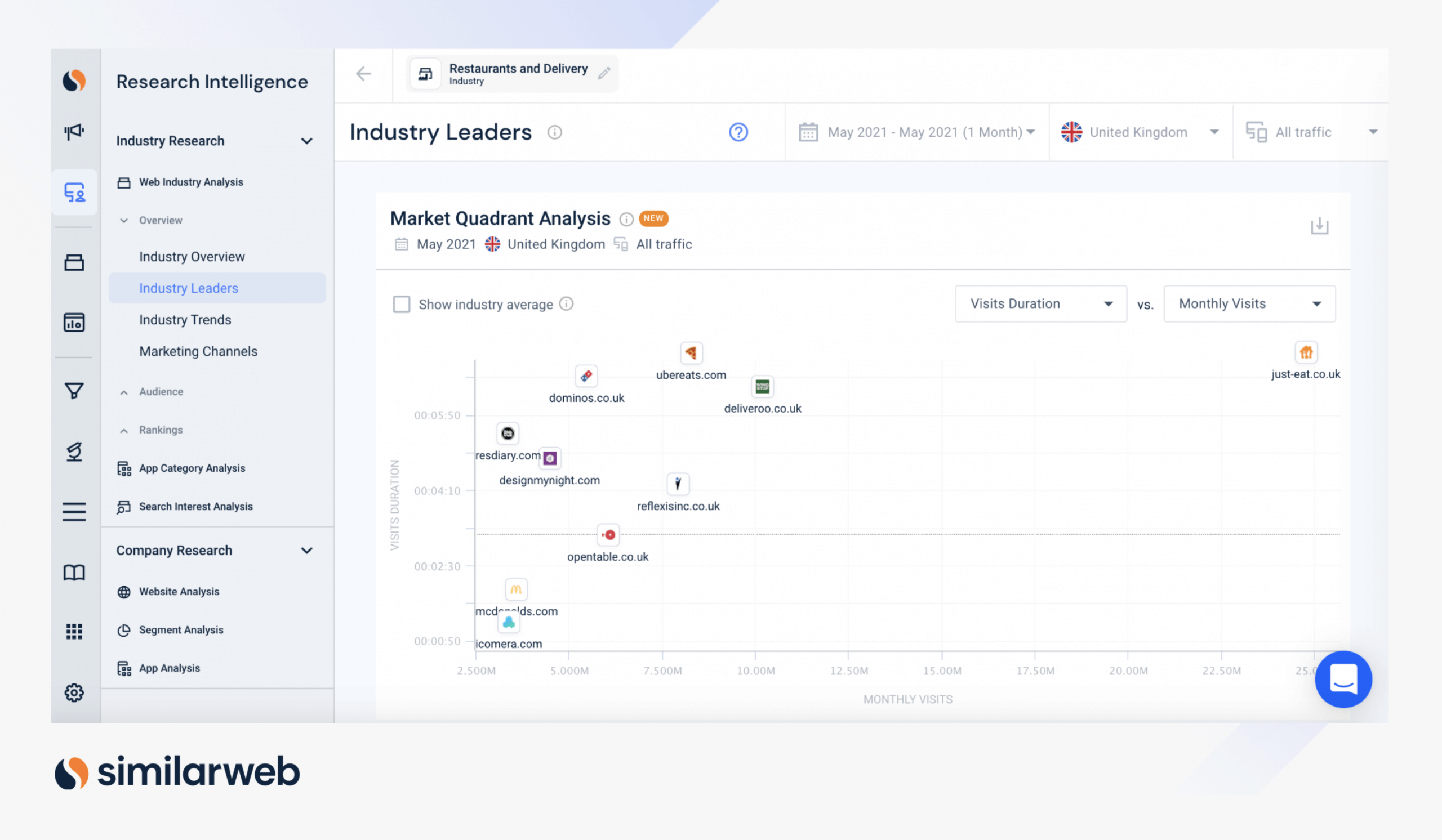The image size is (1442, 840).
Task: Click info icon beside Show industry average
Action: point(566,303)
